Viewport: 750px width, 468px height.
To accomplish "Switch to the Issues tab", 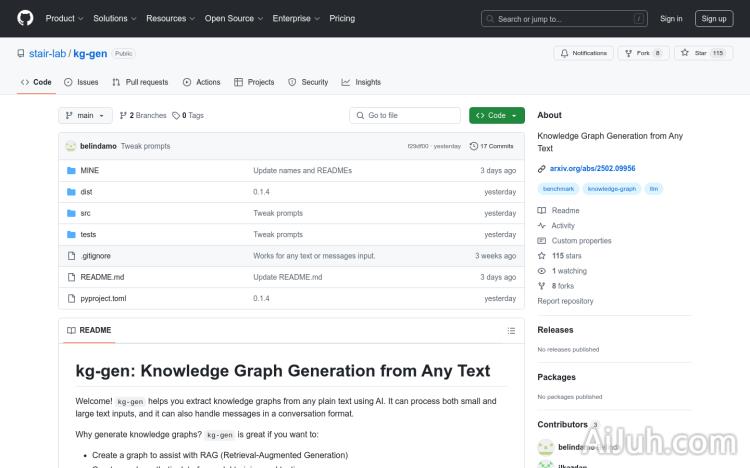I will pos(81,82).
